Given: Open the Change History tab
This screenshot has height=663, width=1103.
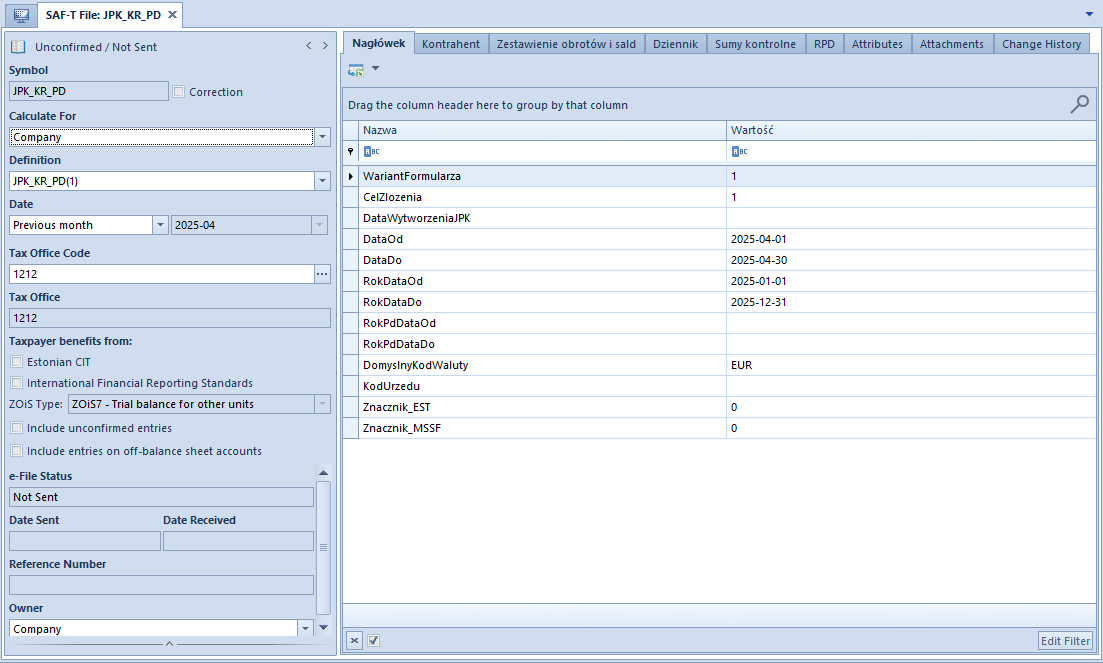Looking at the screenshot, I should click(1041, 44).
